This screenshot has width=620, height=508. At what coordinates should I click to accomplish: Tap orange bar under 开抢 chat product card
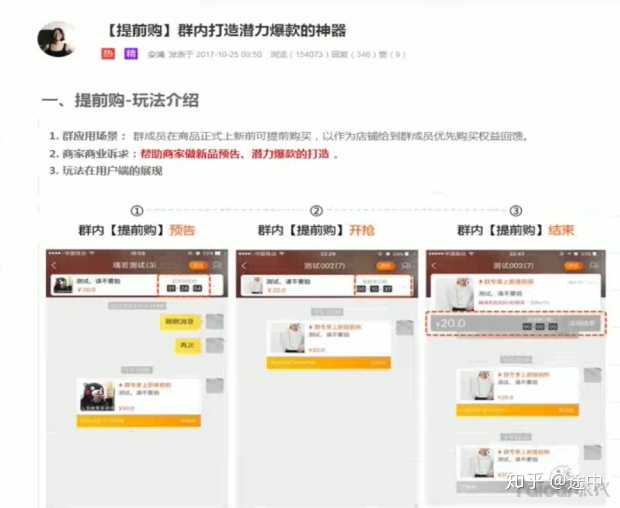coord(329,363)
